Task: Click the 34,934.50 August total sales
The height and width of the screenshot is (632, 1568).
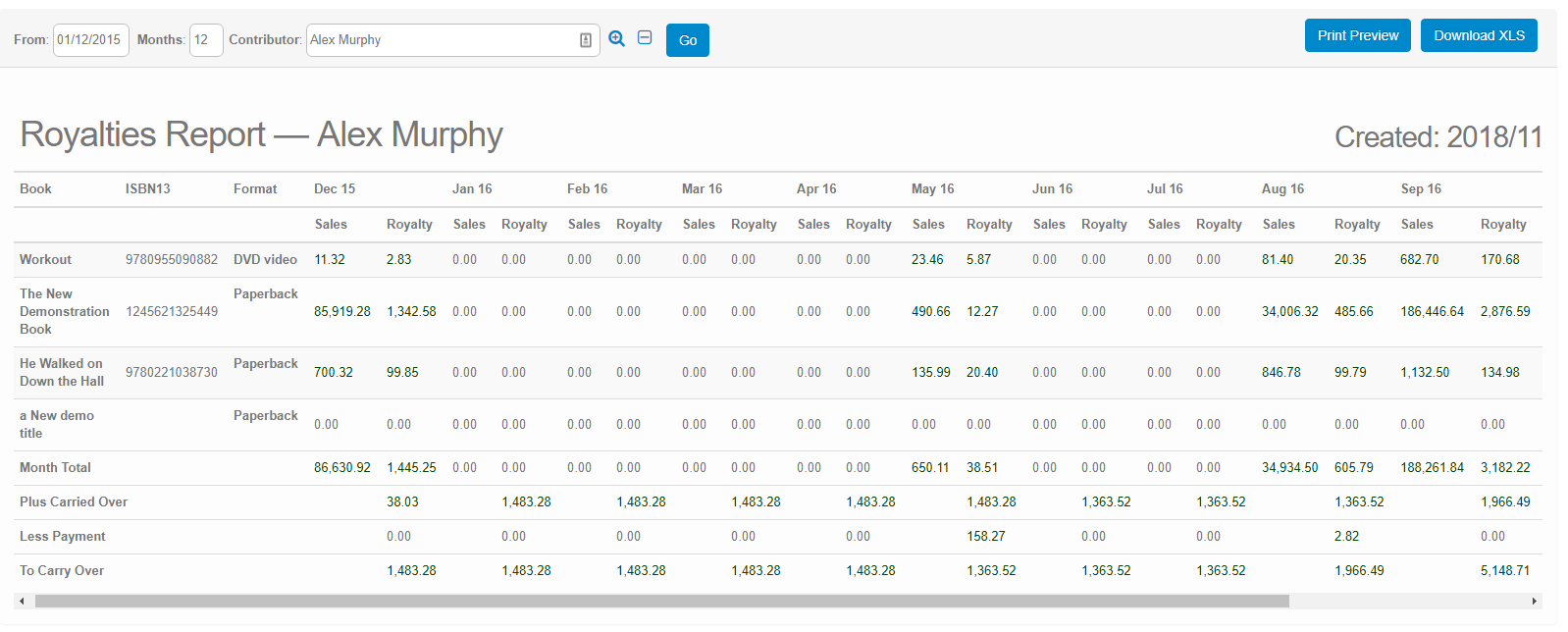Action: [1290, 467]
